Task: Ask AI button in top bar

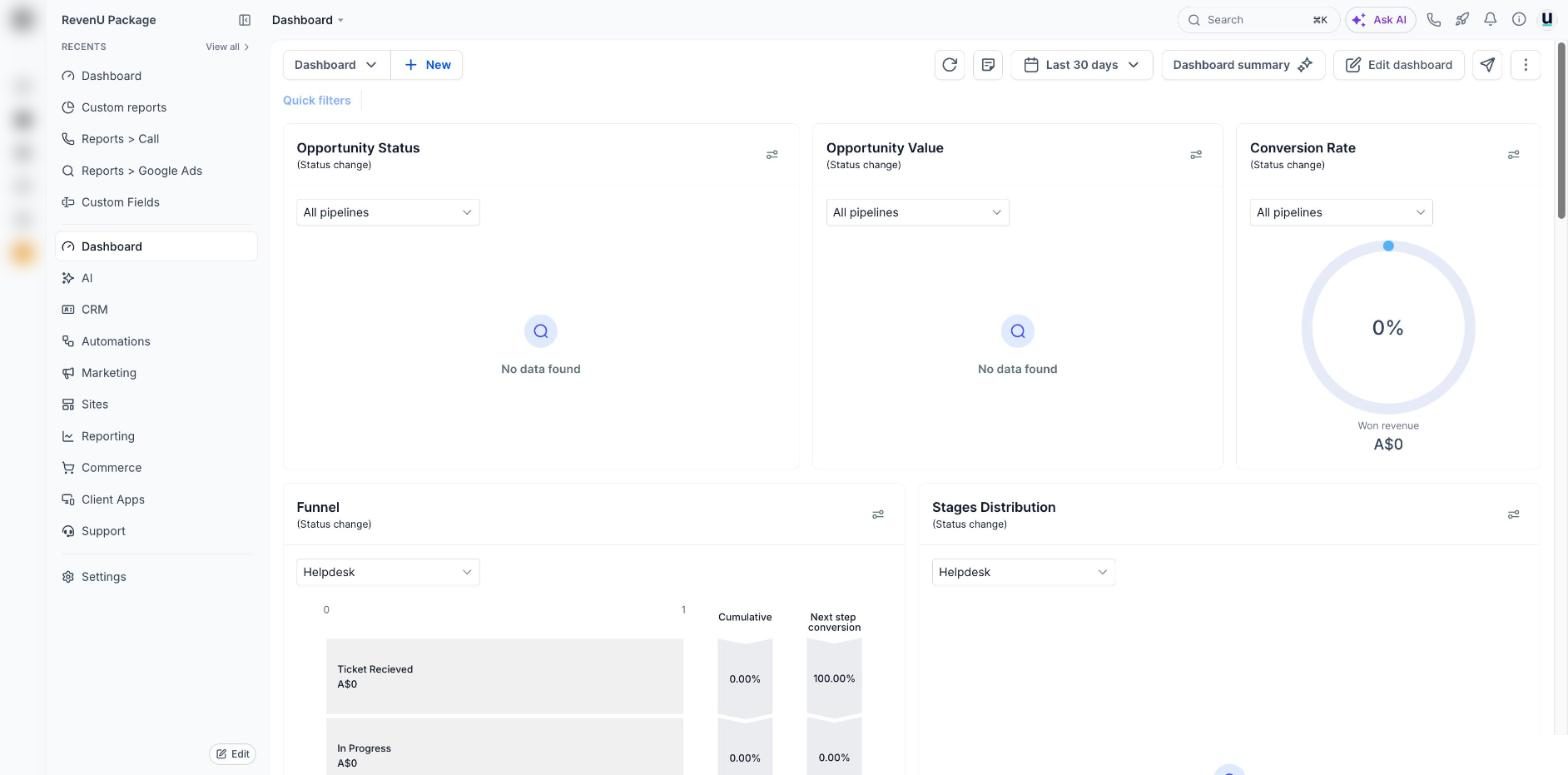Action: pyautogui.click(x=1380, y=20)
